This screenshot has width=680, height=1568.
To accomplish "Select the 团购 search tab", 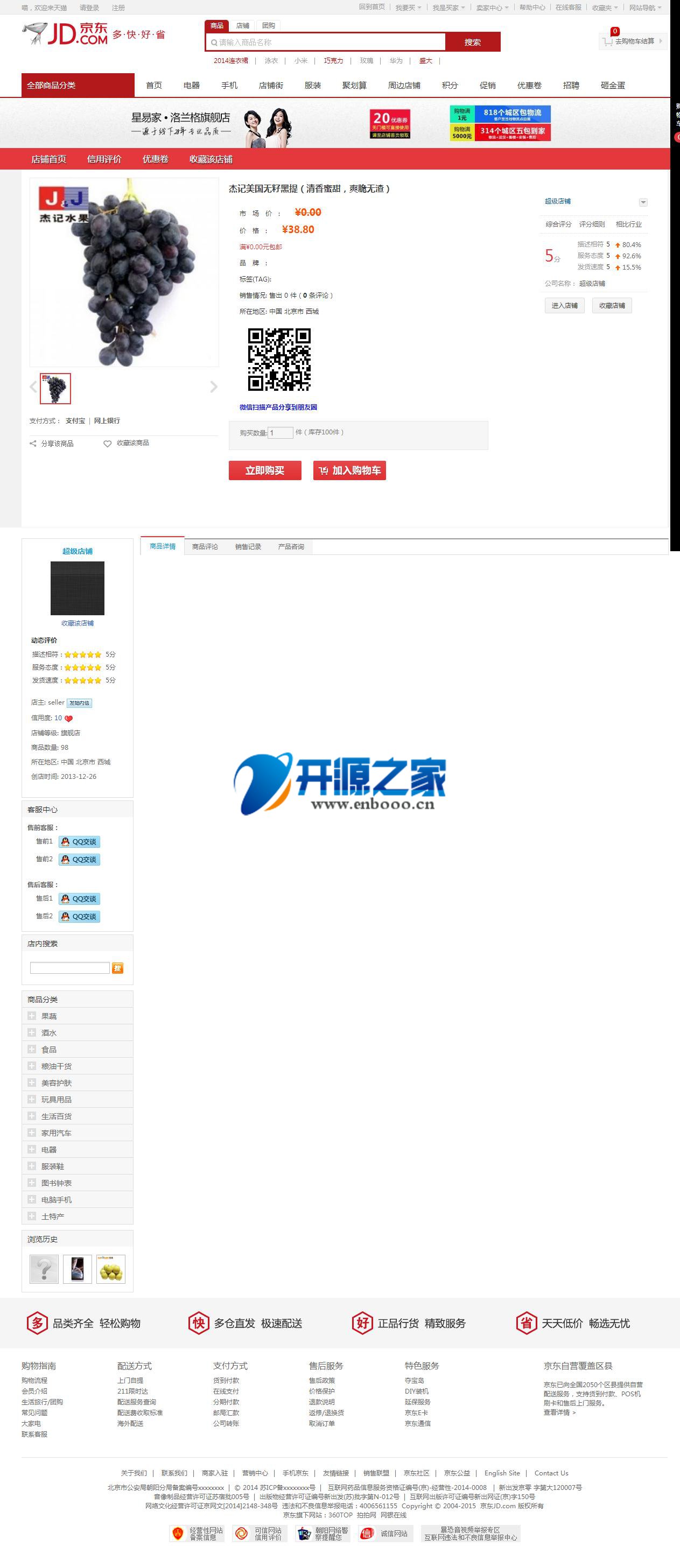I will tap(269, 25).
